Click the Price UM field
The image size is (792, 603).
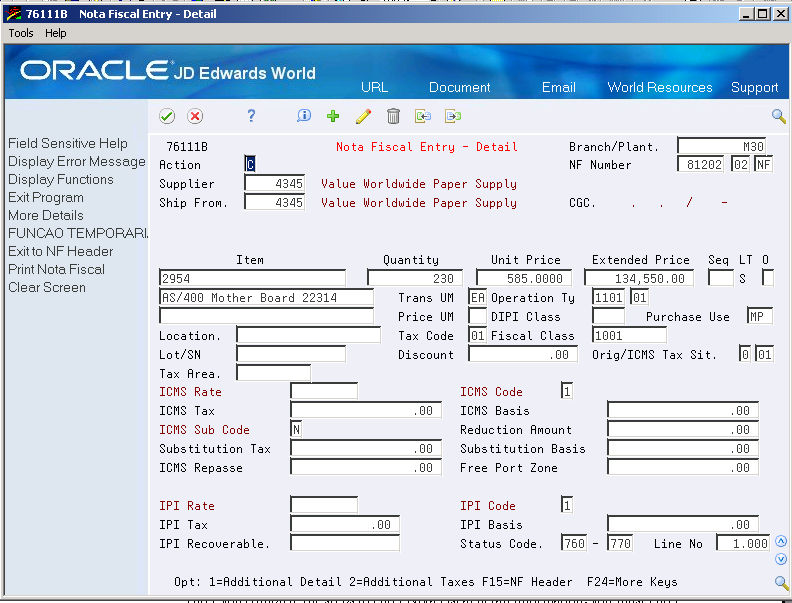tap(477, 317)
